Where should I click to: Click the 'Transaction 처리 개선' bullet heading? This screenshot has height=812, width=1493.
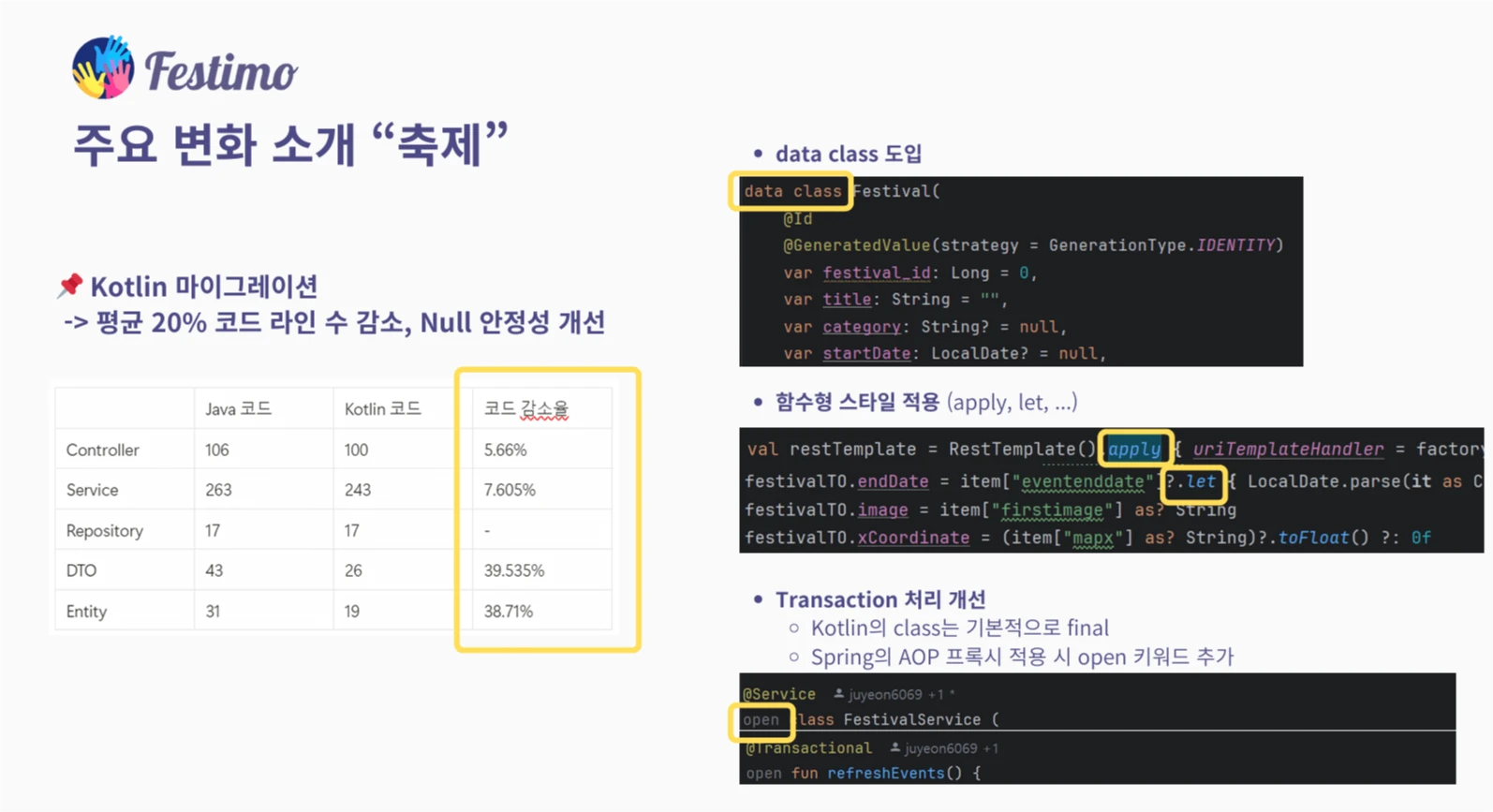[880, 599]
